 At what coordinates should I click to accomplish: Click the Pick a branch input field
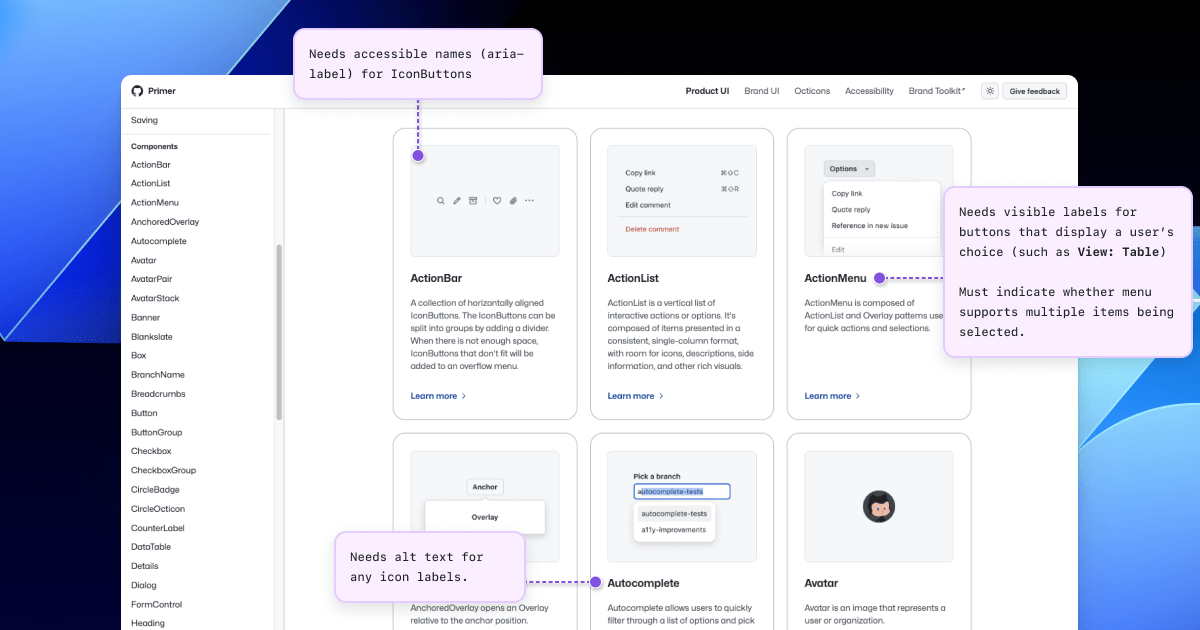(x=682, y=491)
